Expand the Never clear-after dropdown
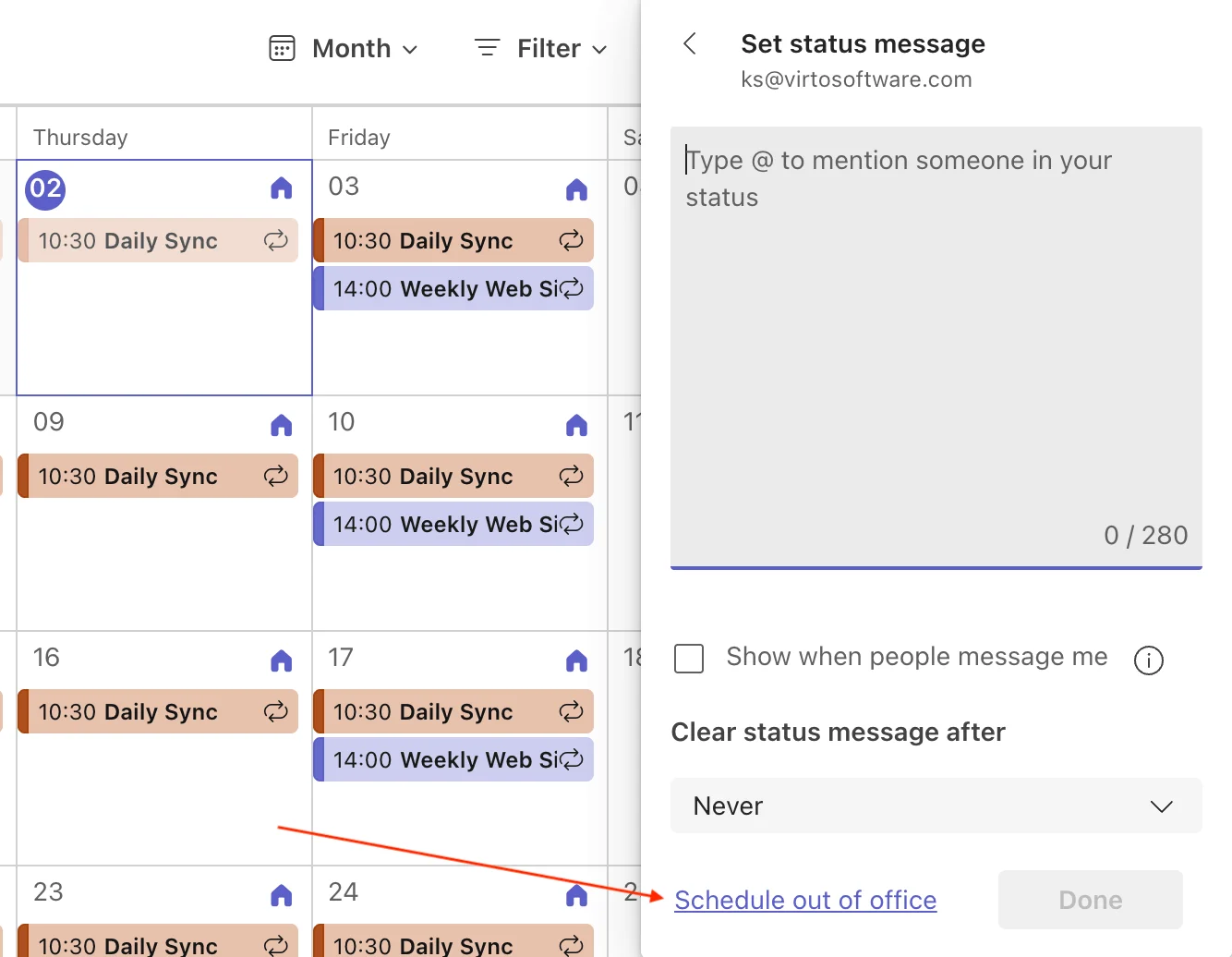 (936, 806)
